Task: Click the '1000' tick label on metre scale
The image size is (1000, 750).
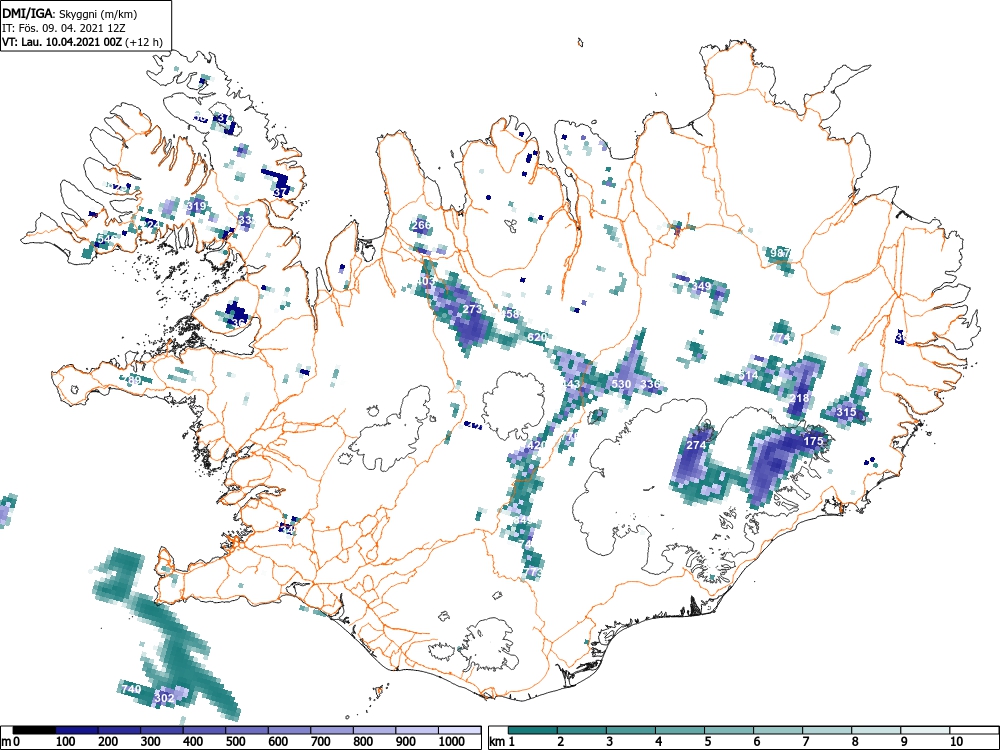Action: pyautogui.click(x=452, y=742)
